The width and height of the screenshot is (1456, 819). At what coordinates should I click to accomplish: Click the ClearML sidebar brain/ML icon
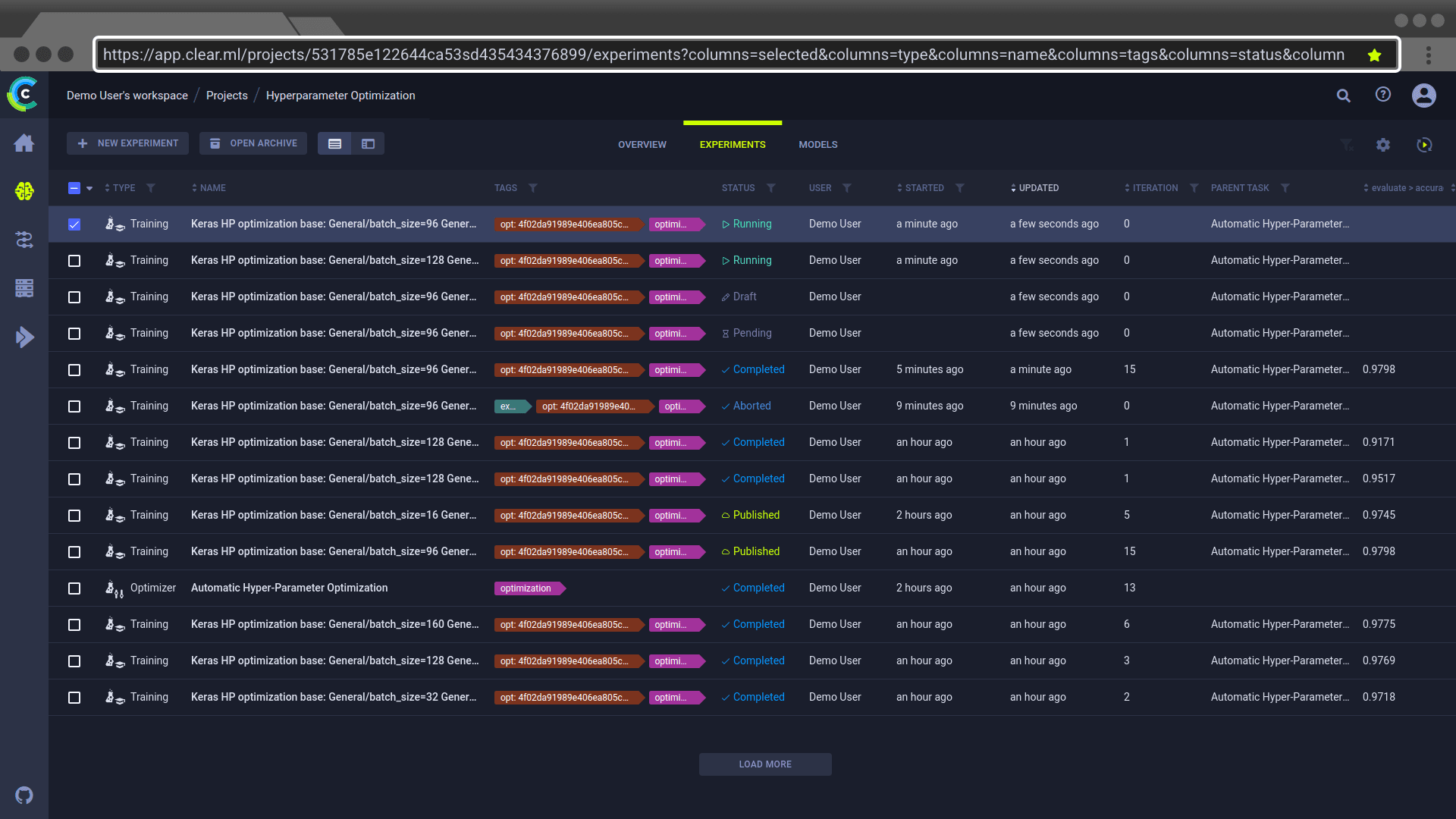pos(24,191)
